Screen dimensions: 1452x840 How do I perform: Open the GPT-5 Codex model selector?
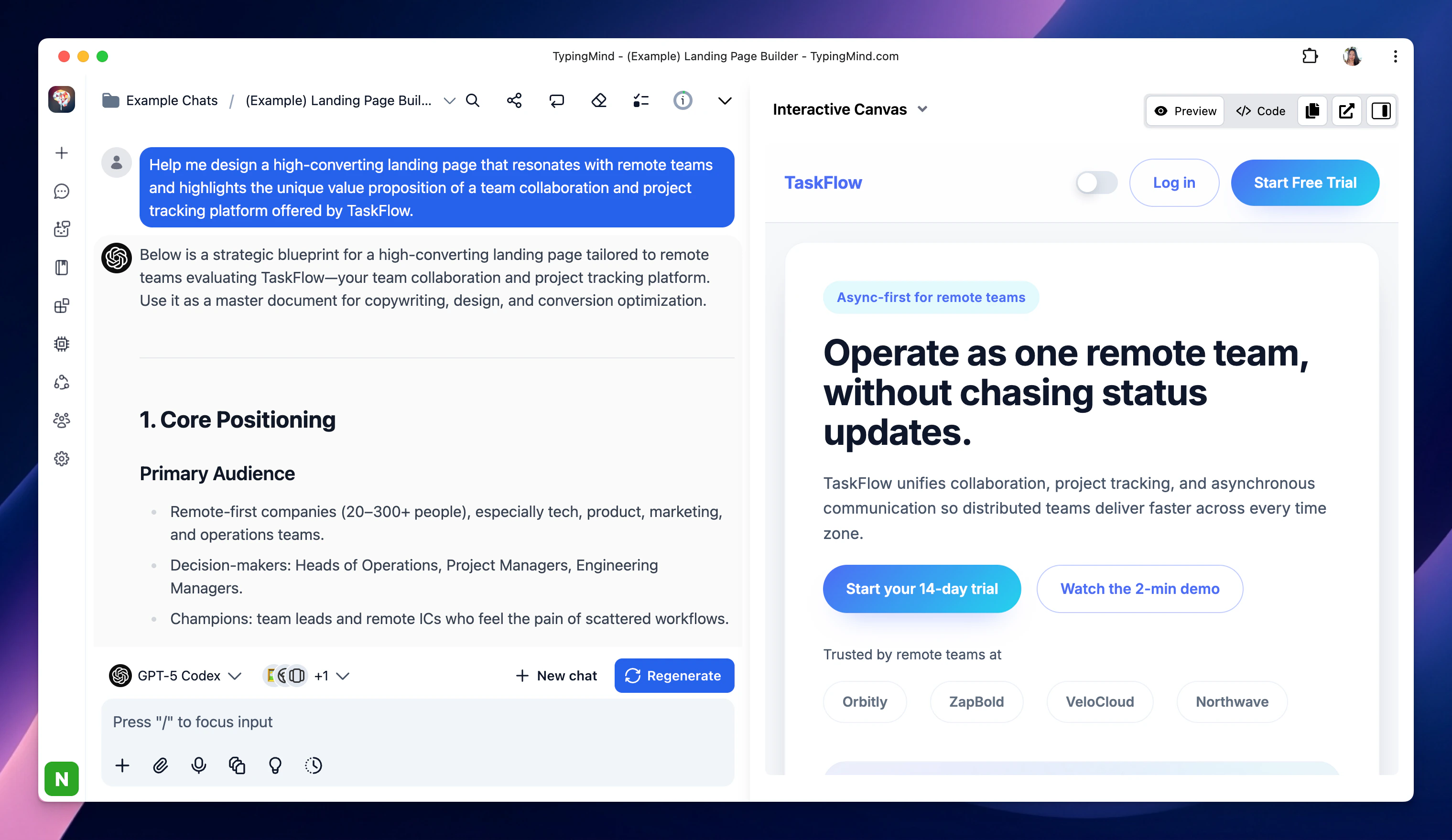176,676
